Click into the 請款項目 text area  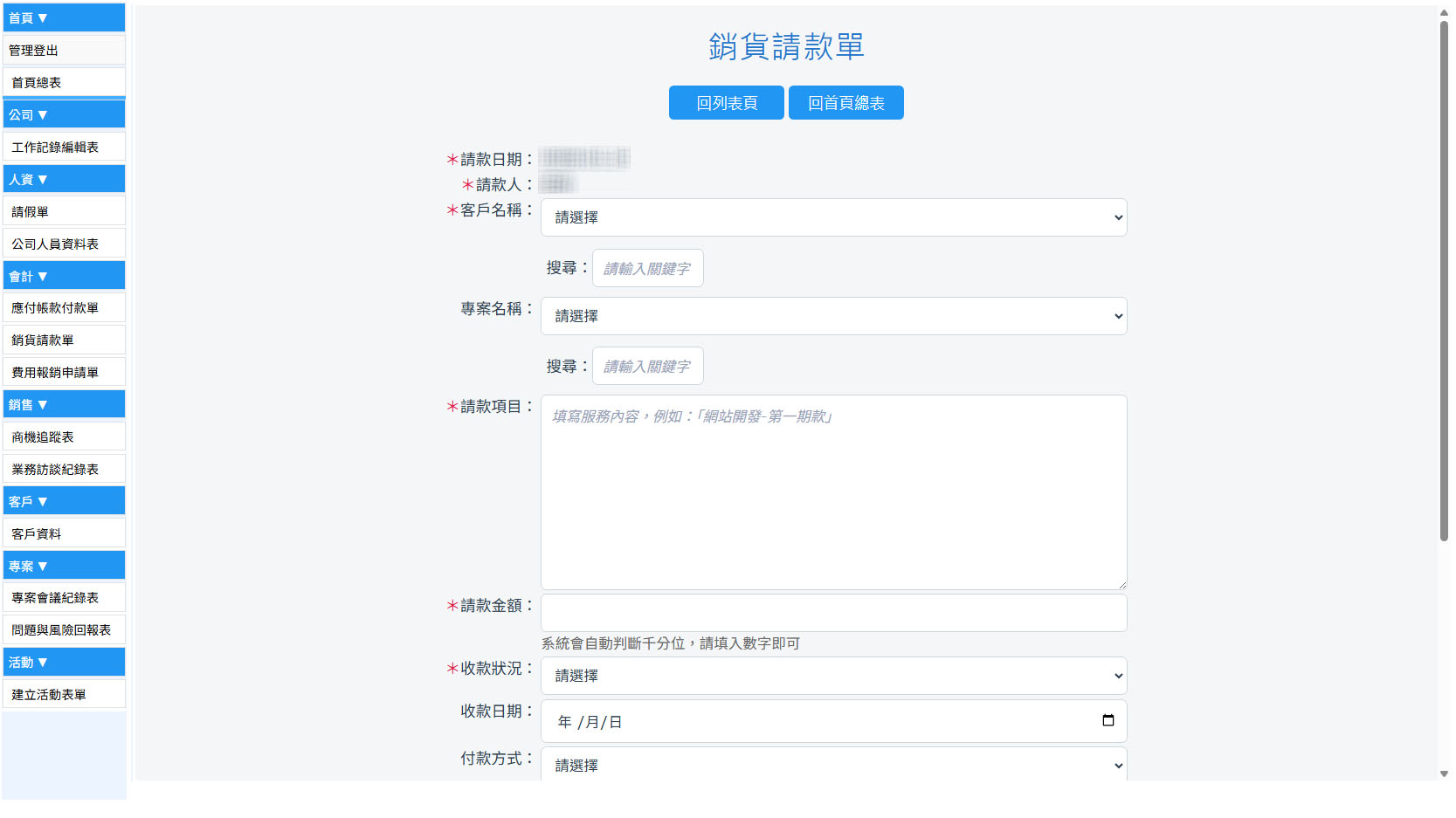point(834,492)
